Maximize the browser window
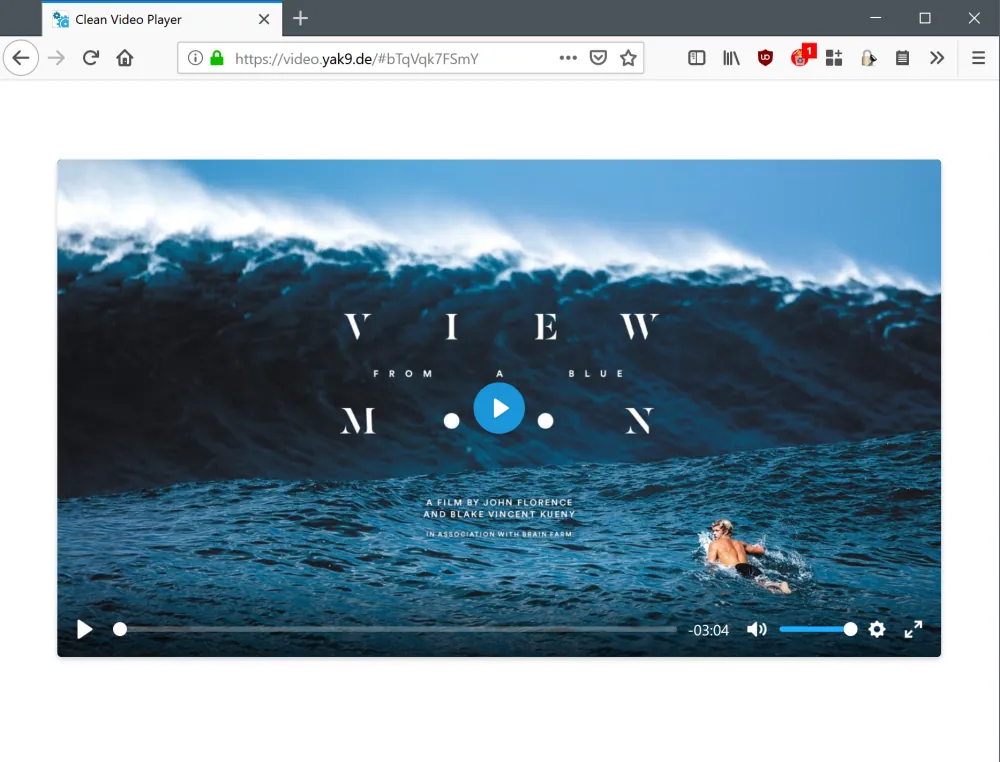The height and width of the screenshot is (762, 1000). [925, 18]
